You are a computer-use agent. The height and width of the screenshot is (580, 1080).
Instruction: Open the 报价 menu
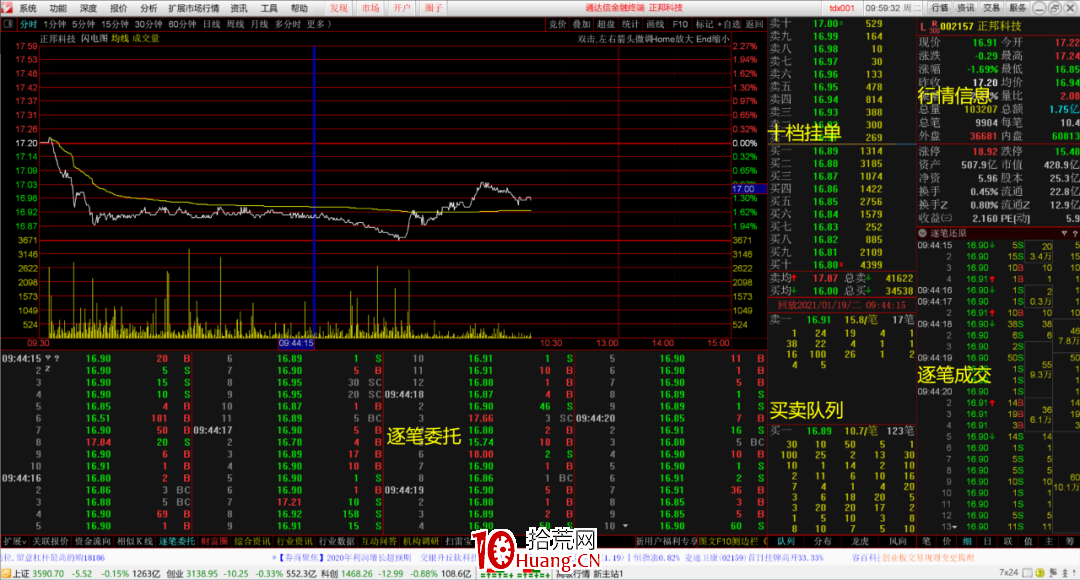(118, 8)
